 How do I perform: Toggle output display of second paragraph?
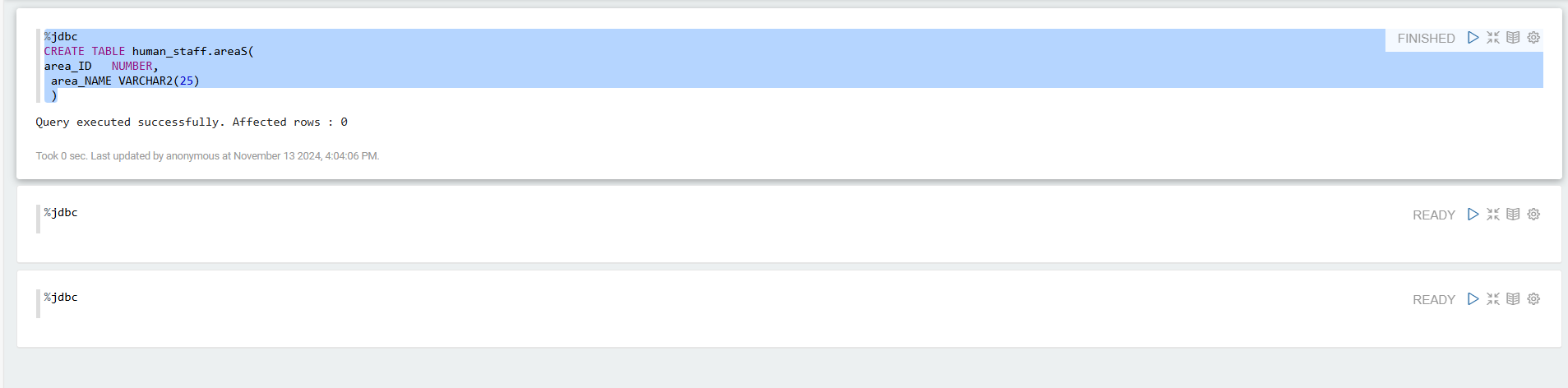(1513, 215)
